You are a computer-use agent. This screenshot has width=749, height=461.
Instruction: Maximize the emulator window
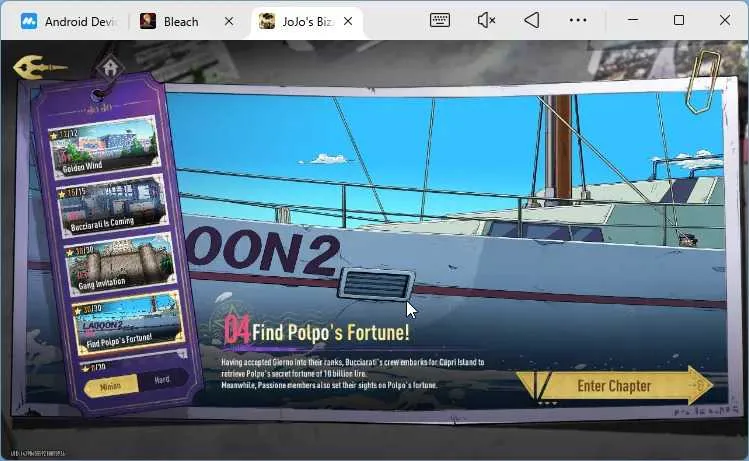coord(679,20)
